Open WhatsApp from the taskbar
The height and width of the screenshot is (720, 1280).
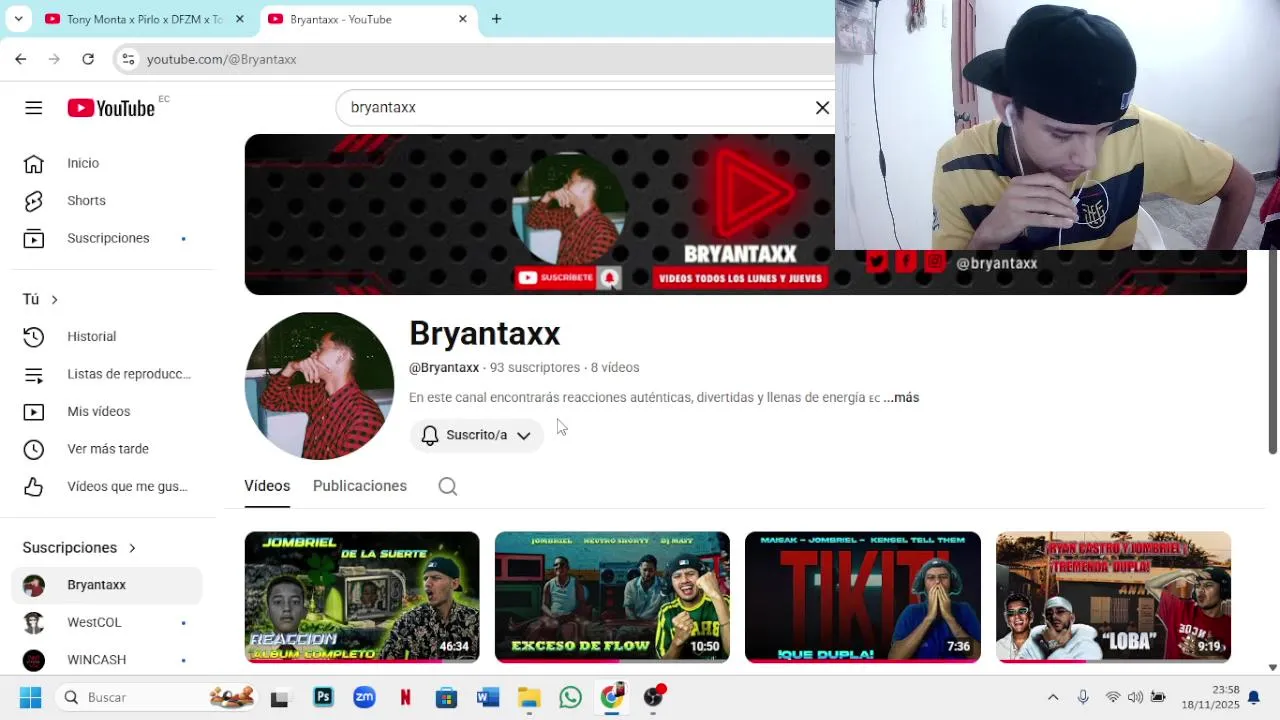570,697
